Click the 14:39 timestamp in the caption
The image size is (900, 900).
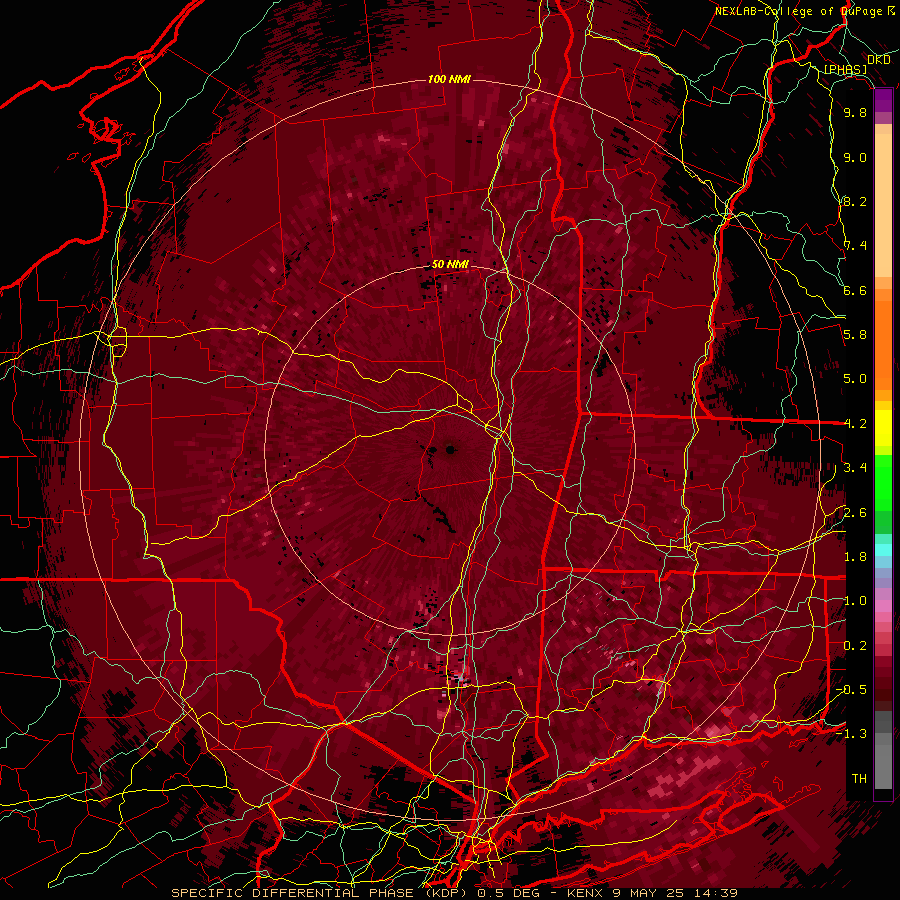click(717, 893)
